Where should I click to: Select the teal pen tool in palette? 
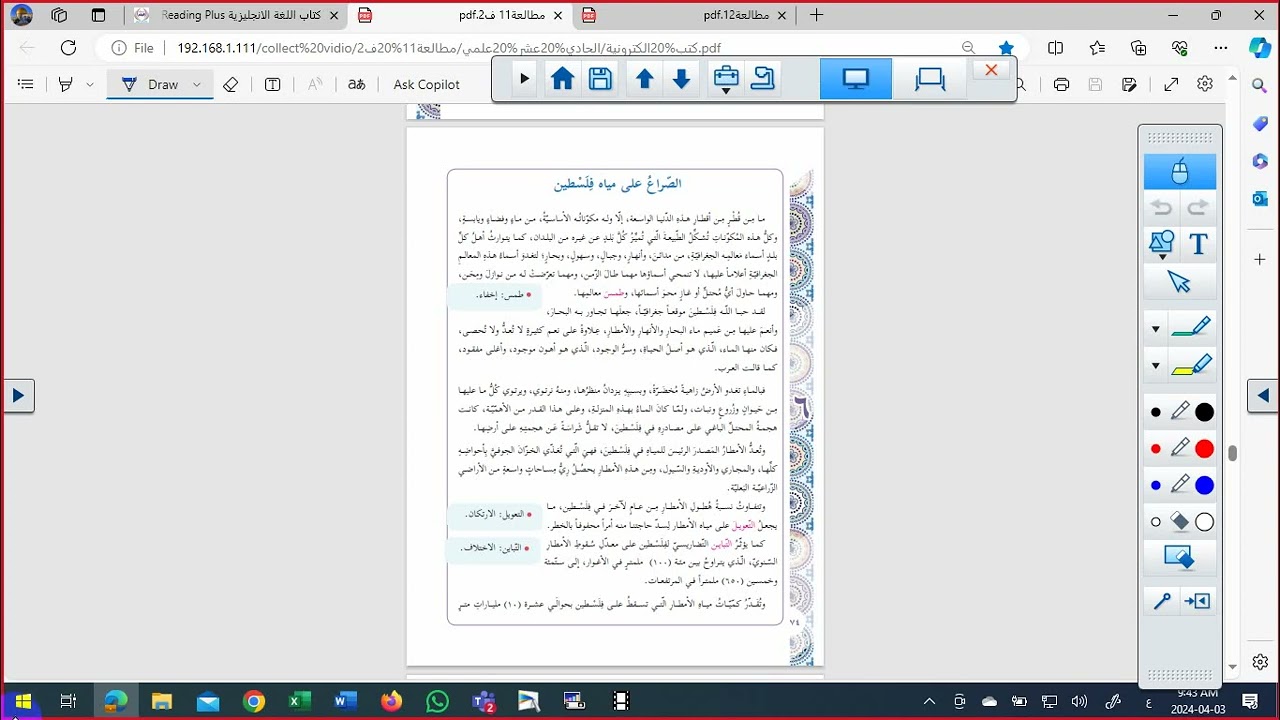(1191, 328)
